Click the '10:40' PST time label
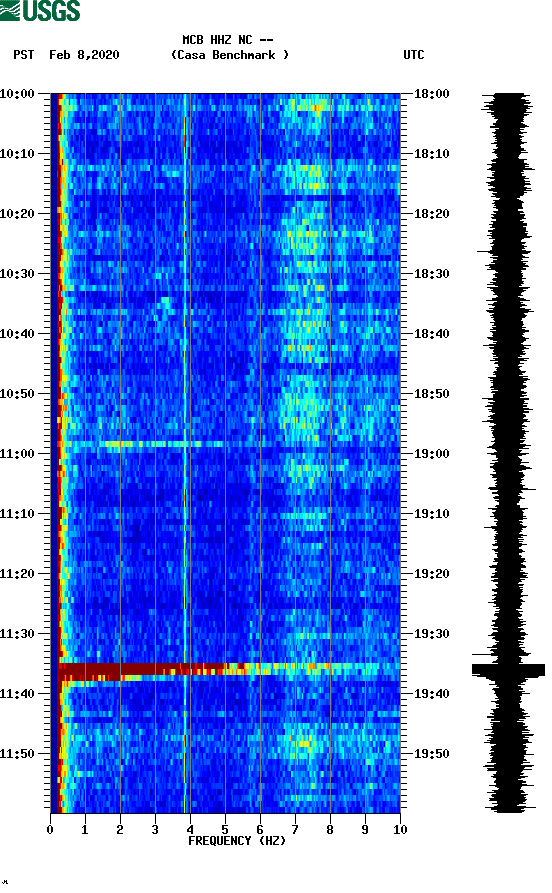This screenshot has width=552, height=893. point(17,334)
